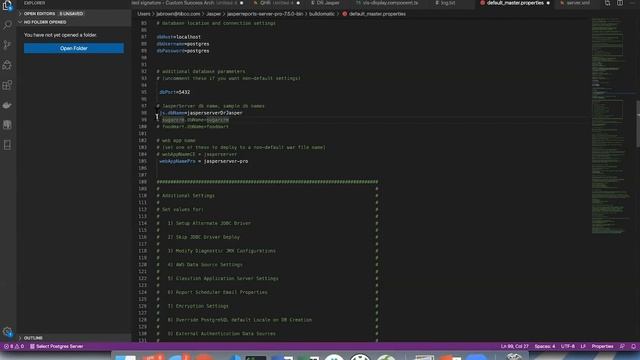
Task: Click the js.dbName=jasperserverOrJasper line
Action: pyautogui.click(x=201, y=113)
